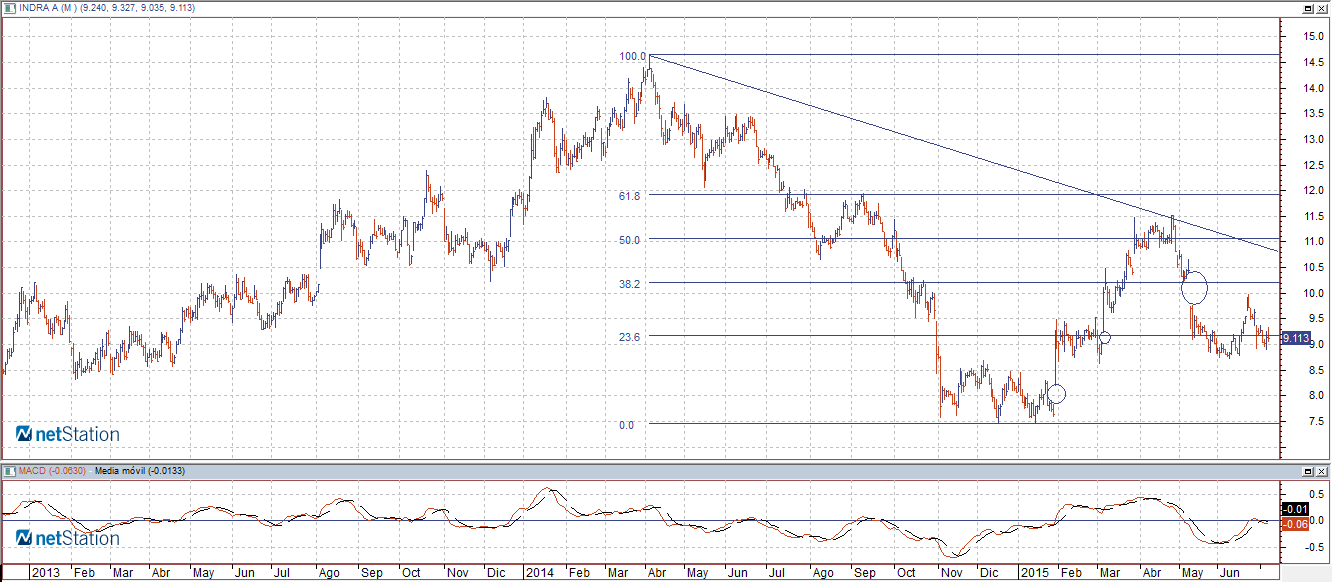Click the 2014 year marker on time axis
The image size is (1332, 582).
click(540, 573)
